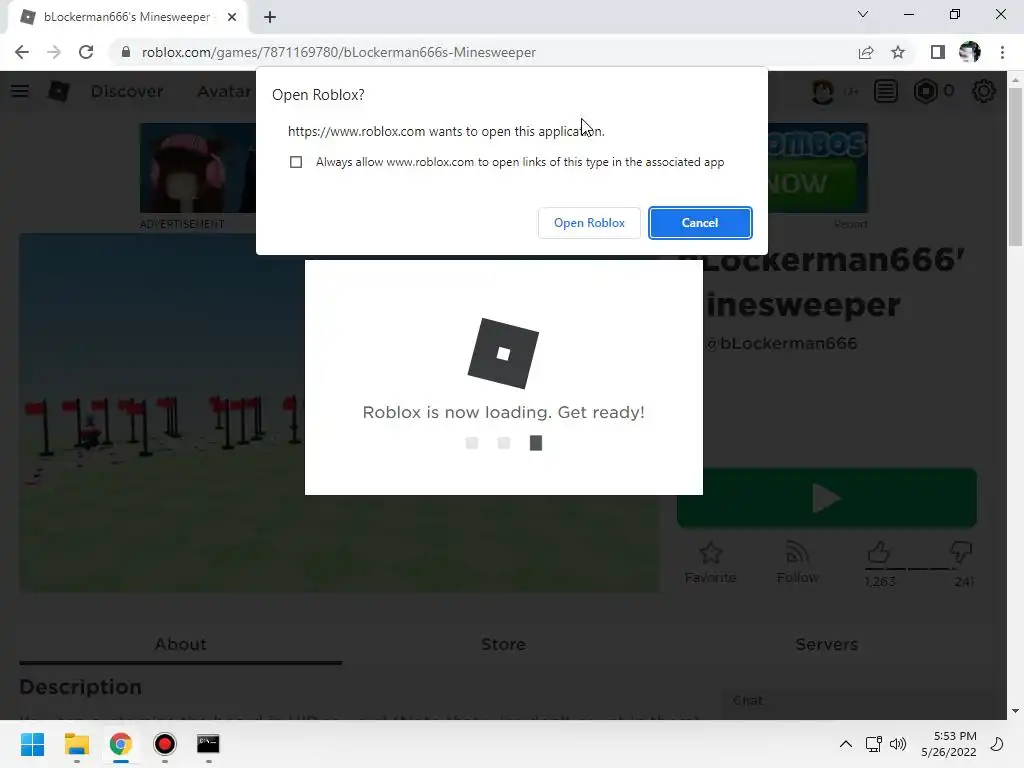Share this page icon in address bar
The width and height of the screenshot is (1024, 768).
(x=866, y=52)
